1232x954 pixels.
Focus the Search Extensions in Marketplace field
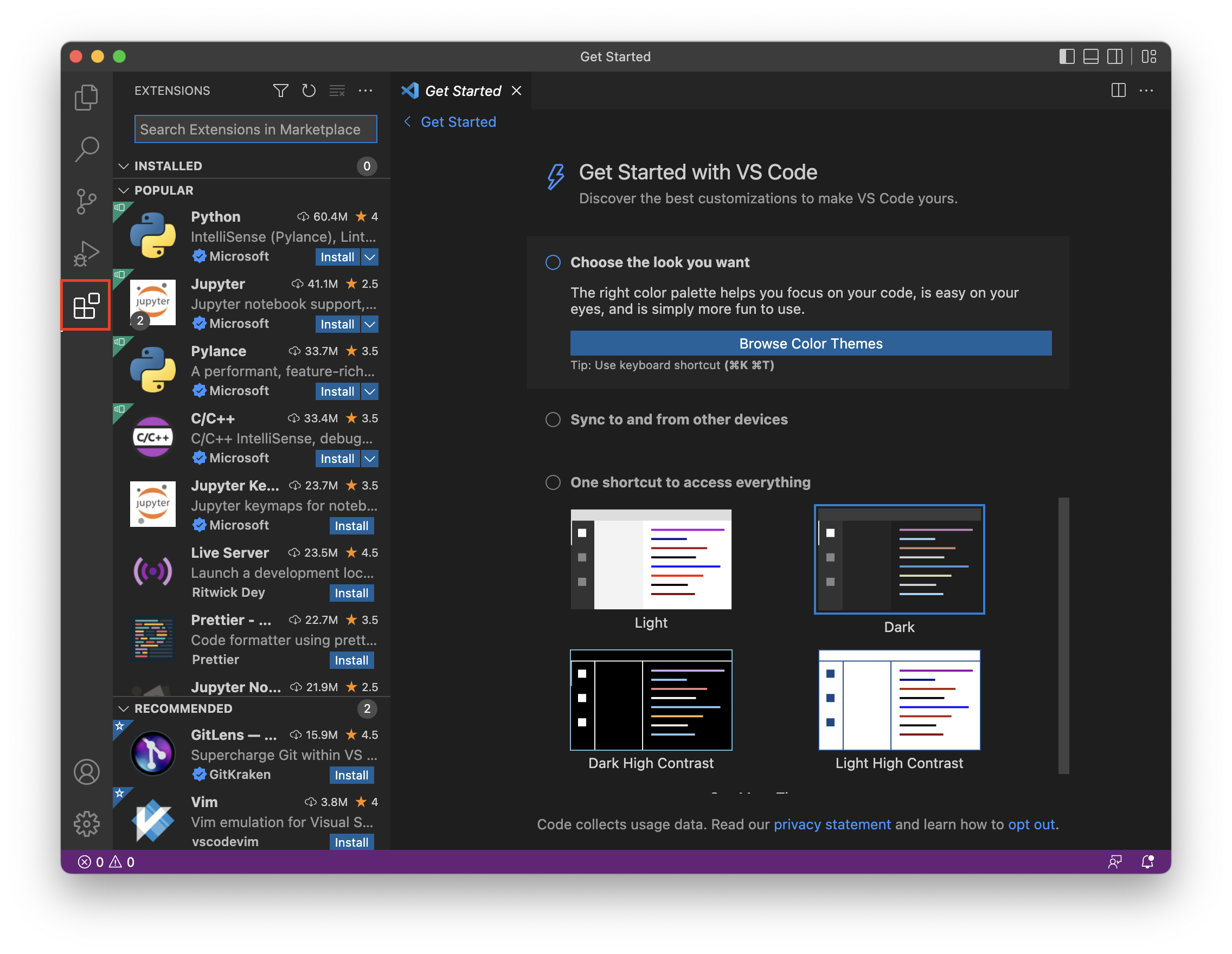[x=255, y=130]
